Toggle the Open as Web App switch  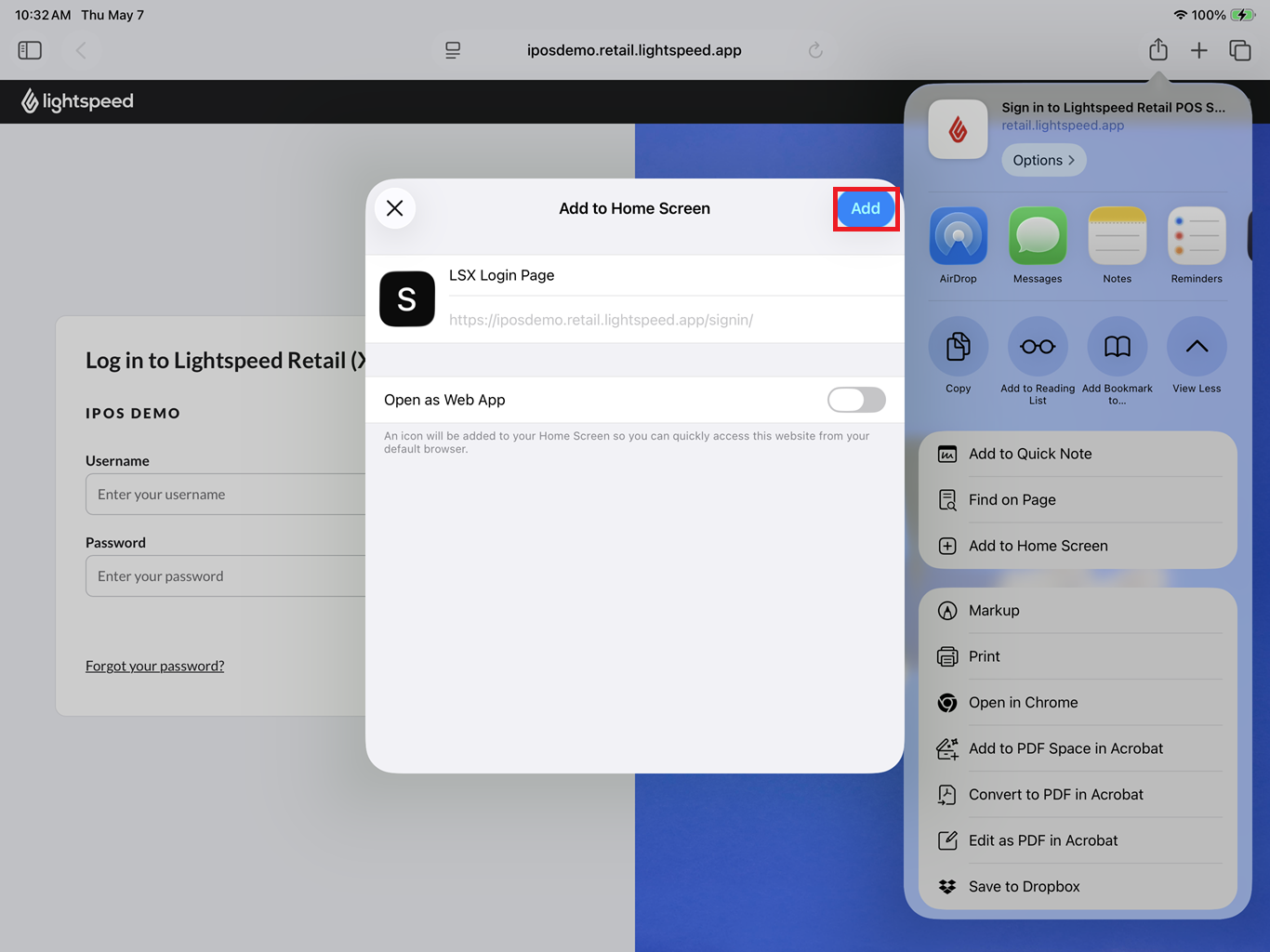[x=856, y=400]
